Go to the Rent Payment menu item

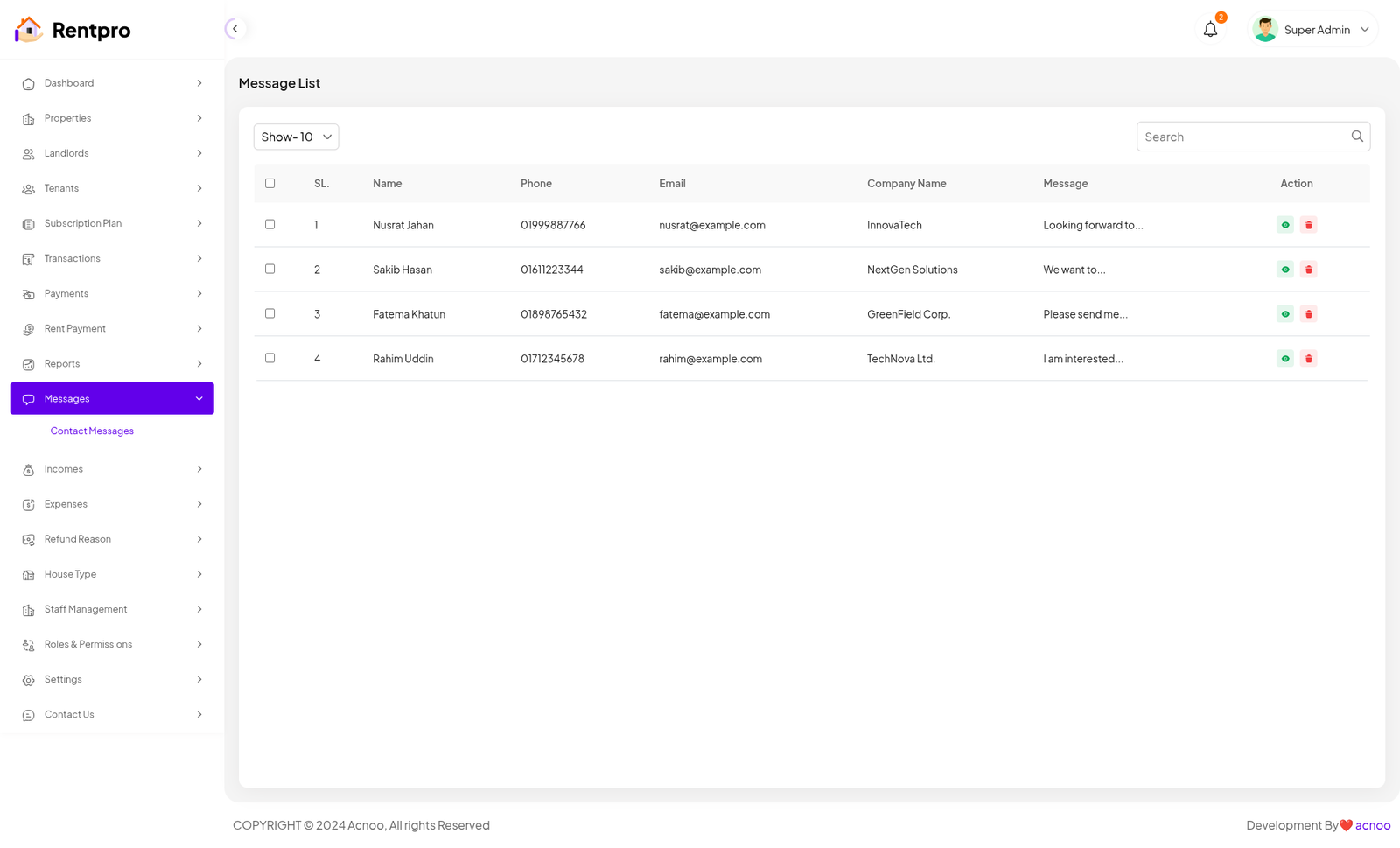[x=112, y=329]
